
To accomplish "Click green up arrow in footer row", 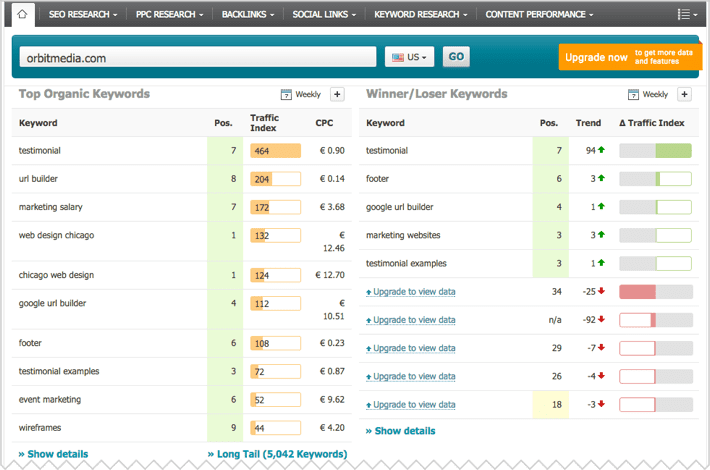I will coord(601,178).
